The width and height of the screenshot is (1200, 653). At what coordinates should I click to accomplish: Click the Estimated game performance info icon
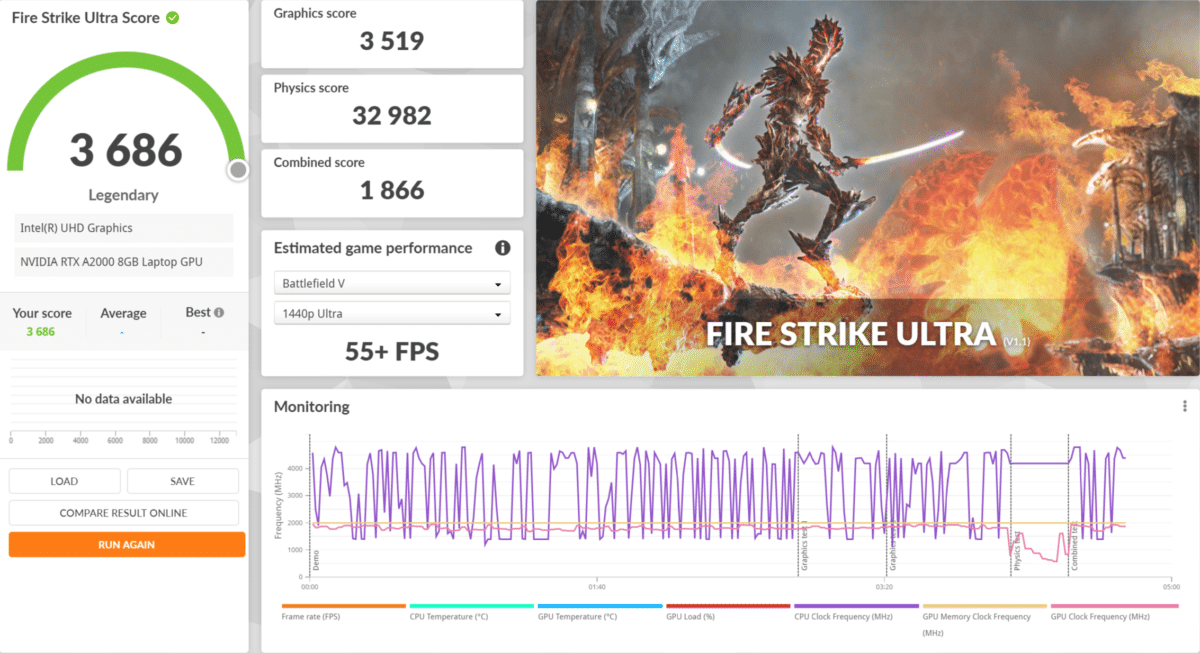pos(502,248)
